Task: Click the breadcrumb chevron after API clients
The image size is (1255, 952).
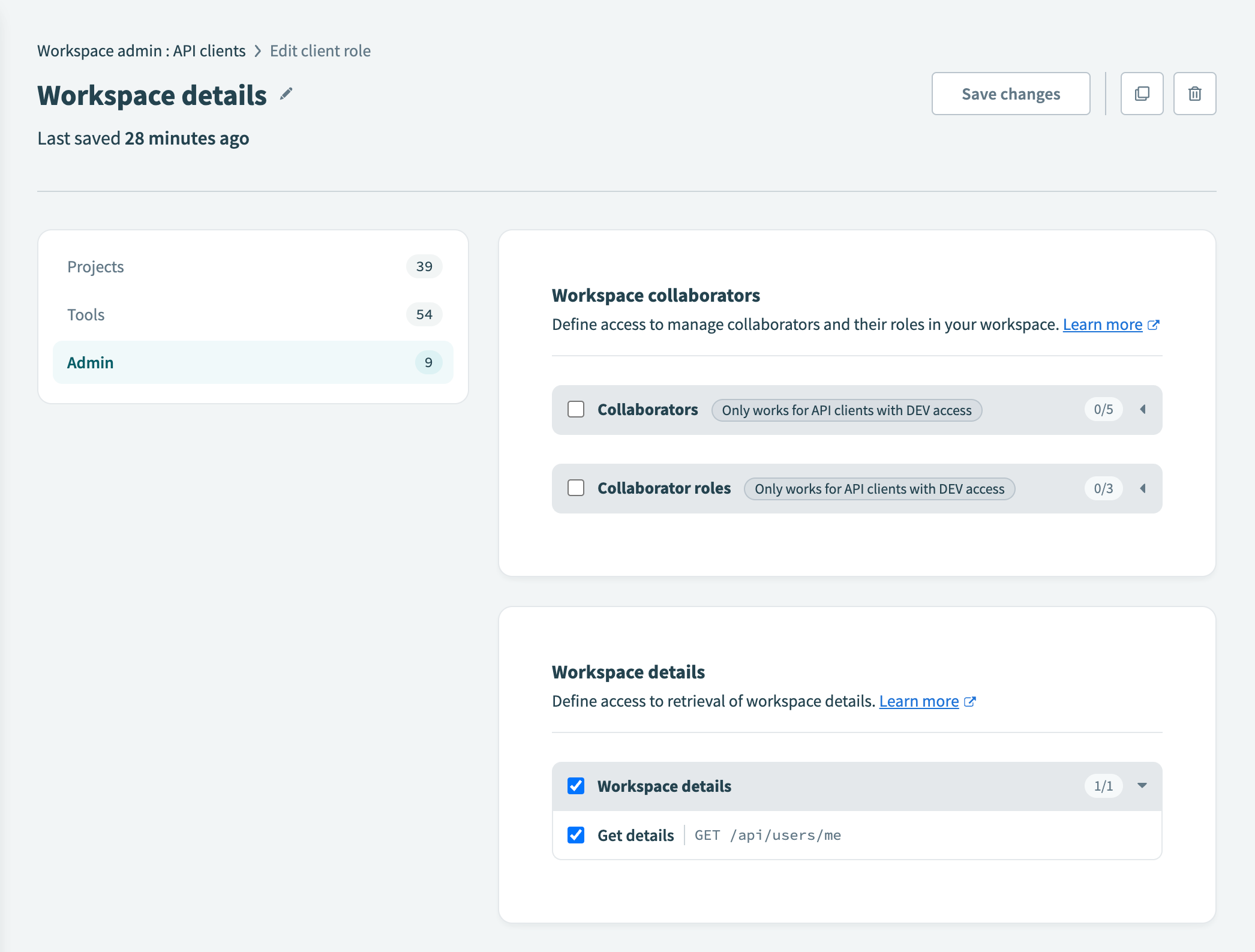Action: tap(258, 51)
